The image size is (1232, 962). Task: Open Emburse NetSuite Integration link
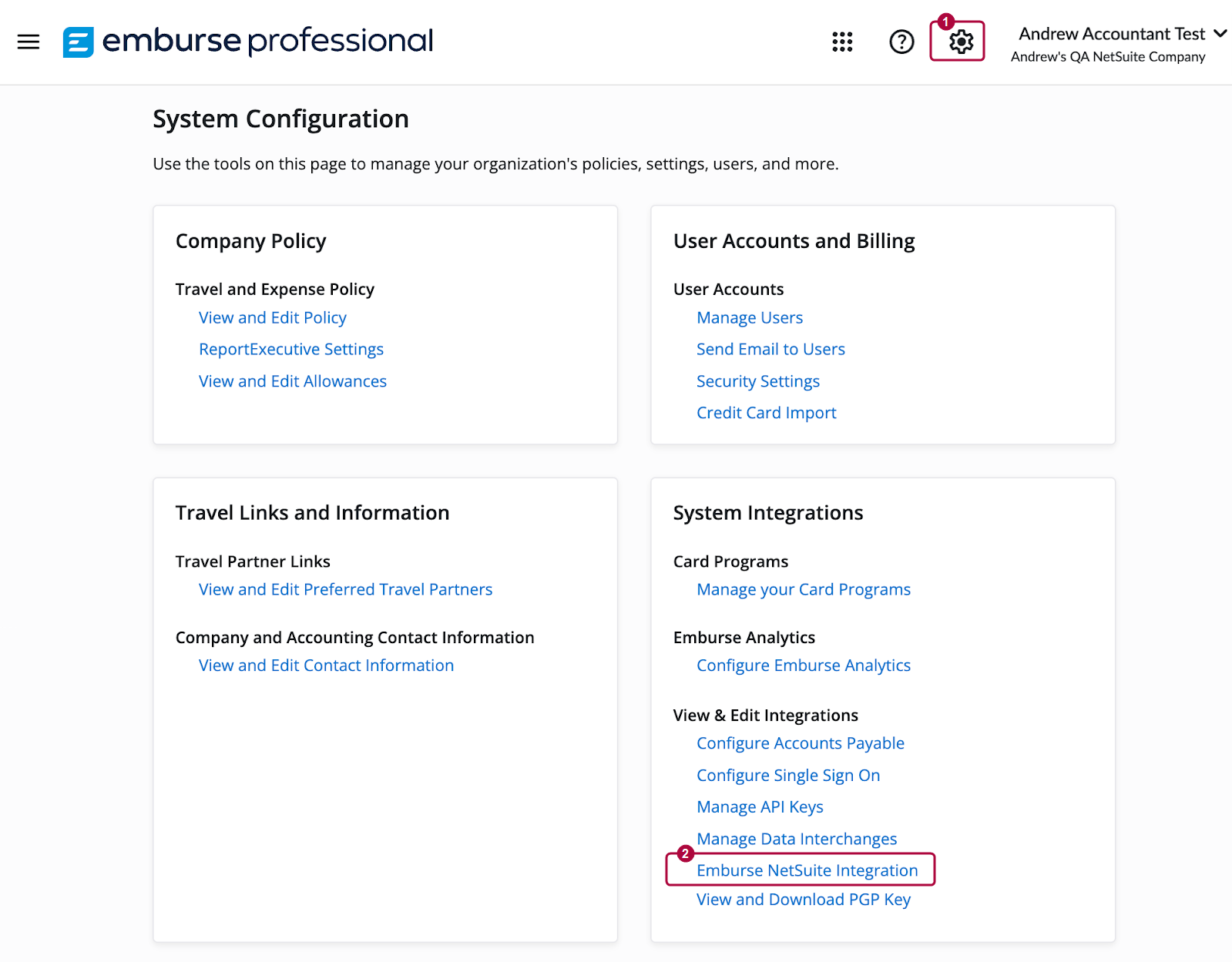tap(807, 870)
